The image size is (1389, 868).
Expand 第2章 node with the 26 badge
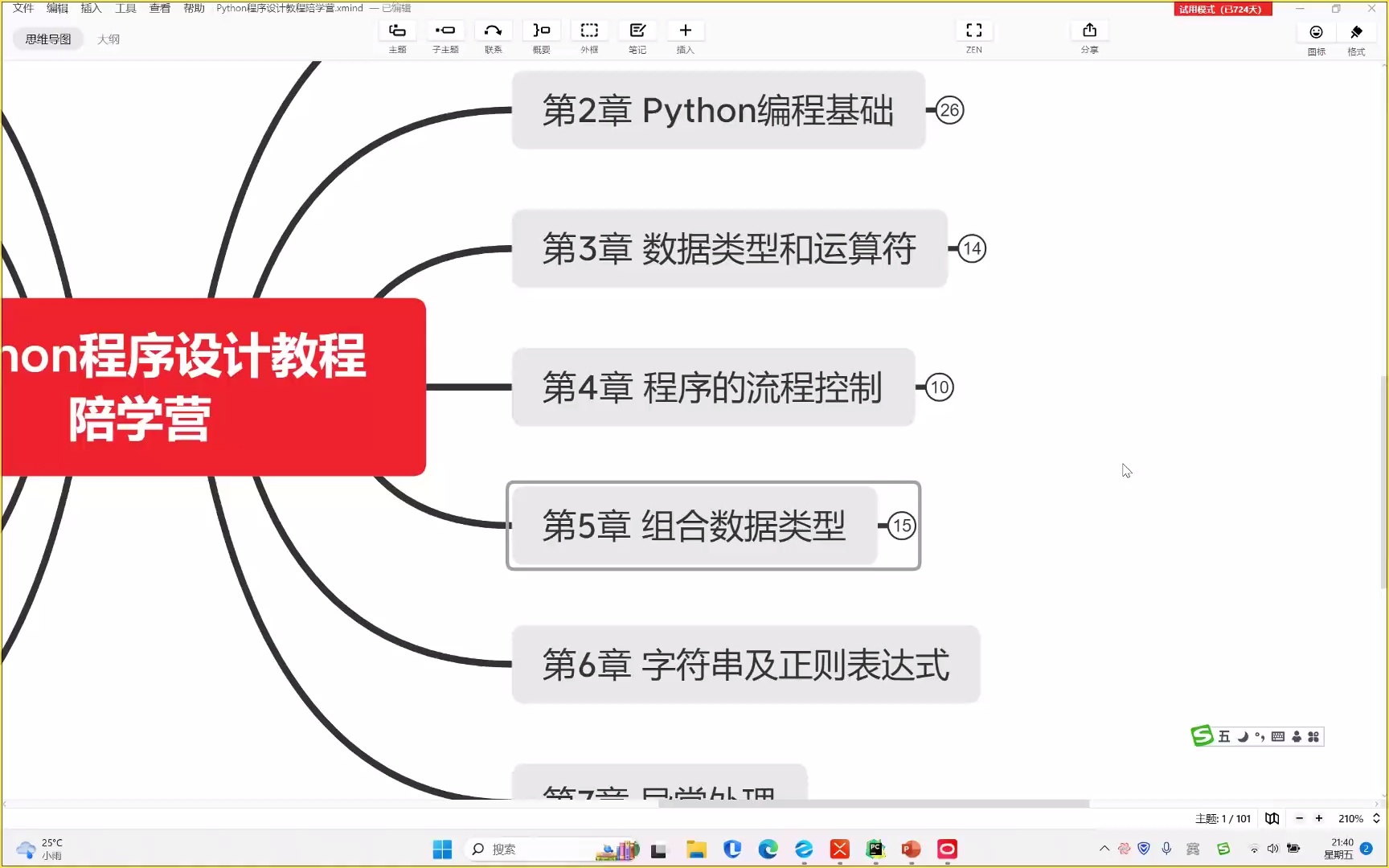tap(949, 110)
